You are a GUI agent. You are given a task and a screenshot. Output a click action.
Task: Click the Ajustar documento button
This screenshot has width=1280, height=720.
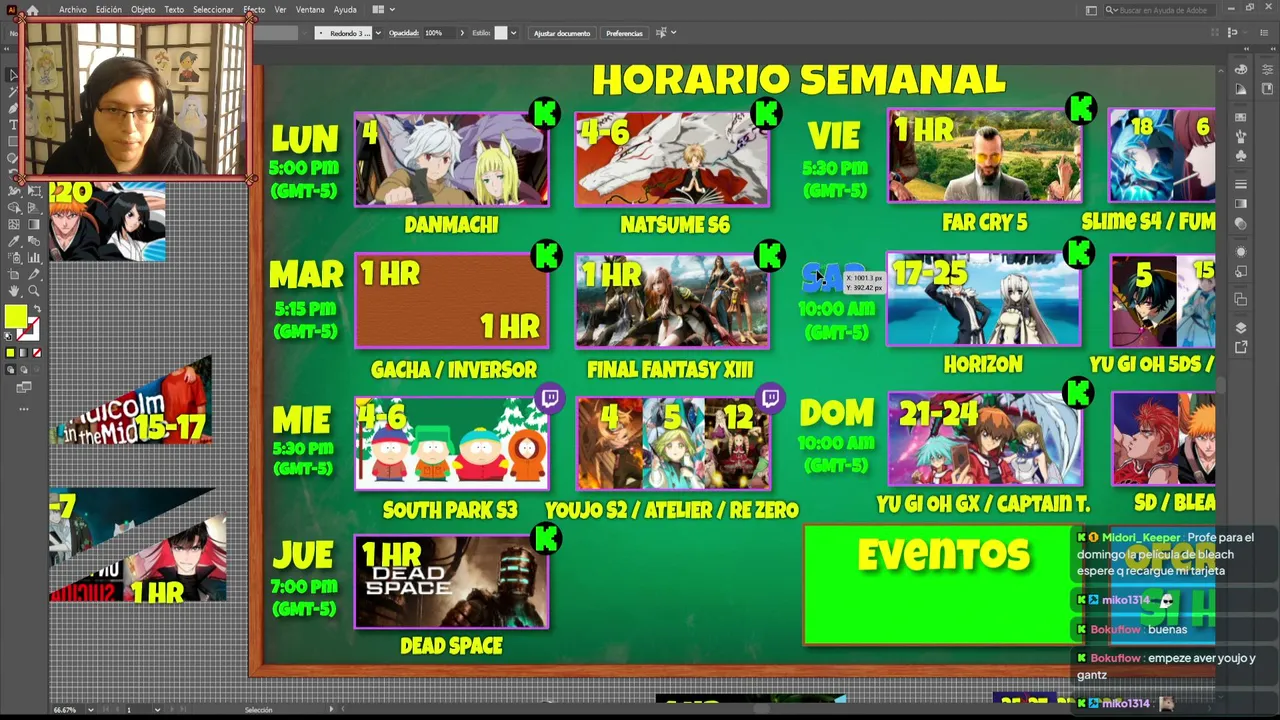[x=562, y=33]
